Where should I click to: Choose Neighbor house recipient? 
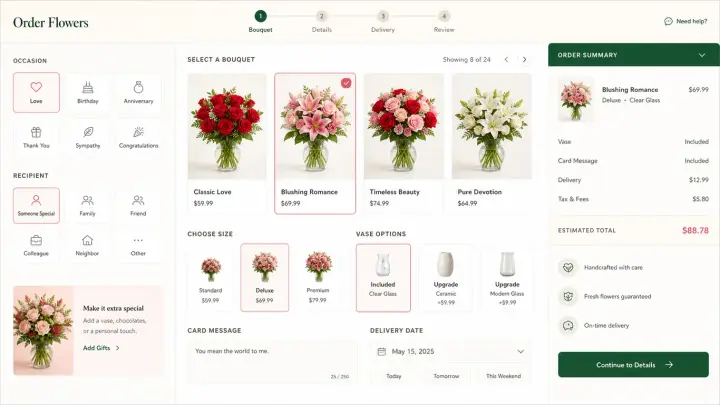click(x=87, y=246)
